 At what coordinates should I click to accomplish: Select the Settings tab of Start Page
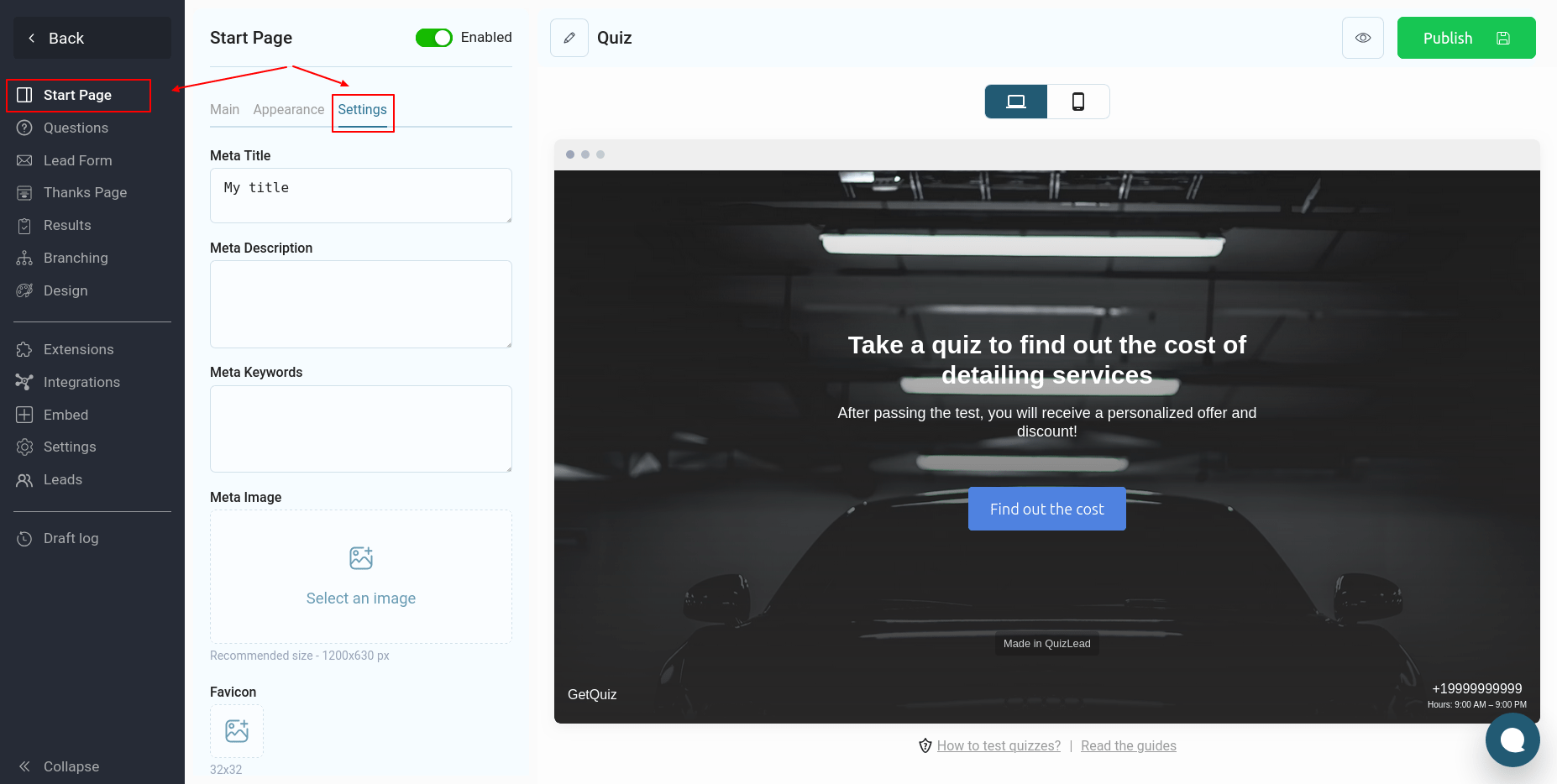click(x=363, y=109)
